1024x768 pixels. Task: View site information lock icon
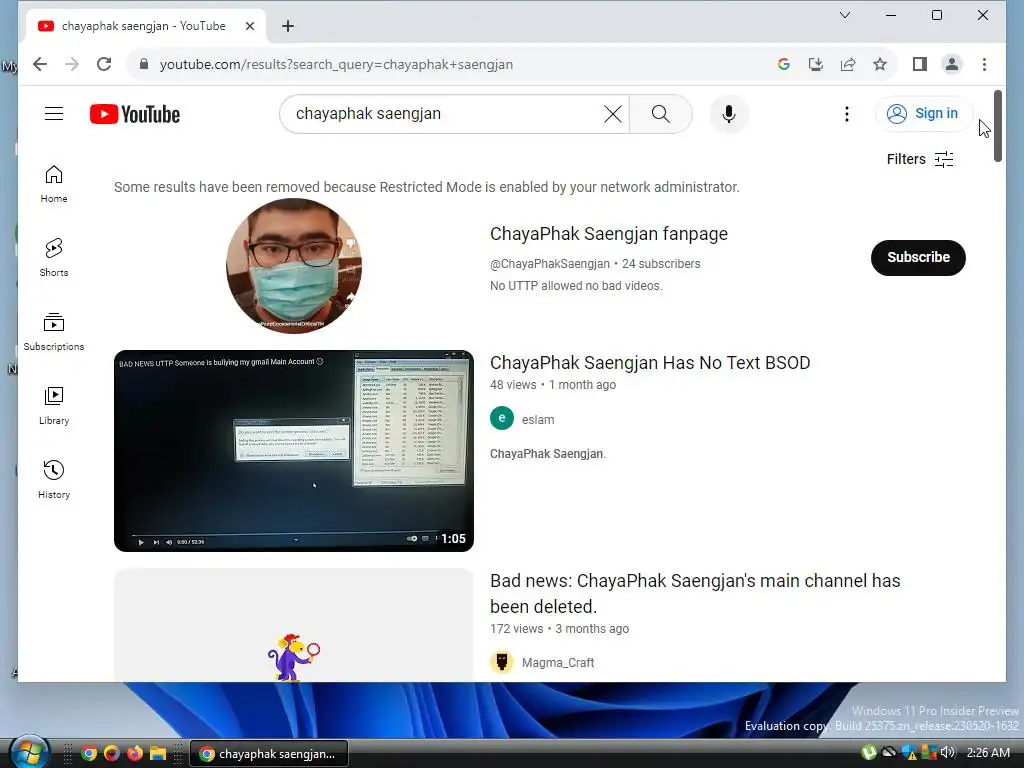pyautogui.click(x=144, y=64)
